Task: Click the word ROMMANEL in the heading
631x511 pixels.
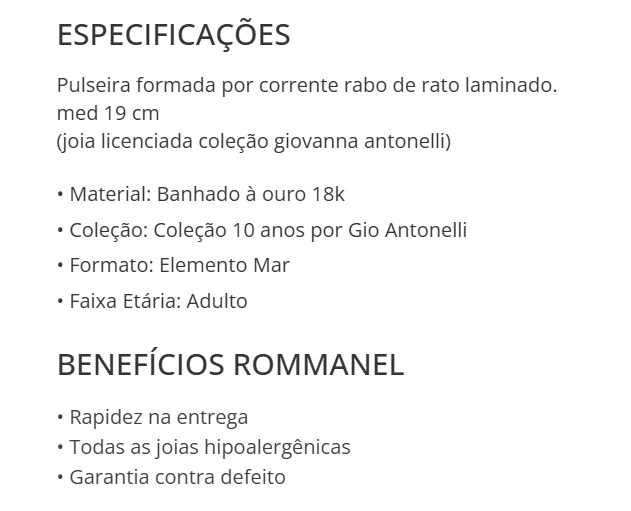Action: [x=318, y=364]
